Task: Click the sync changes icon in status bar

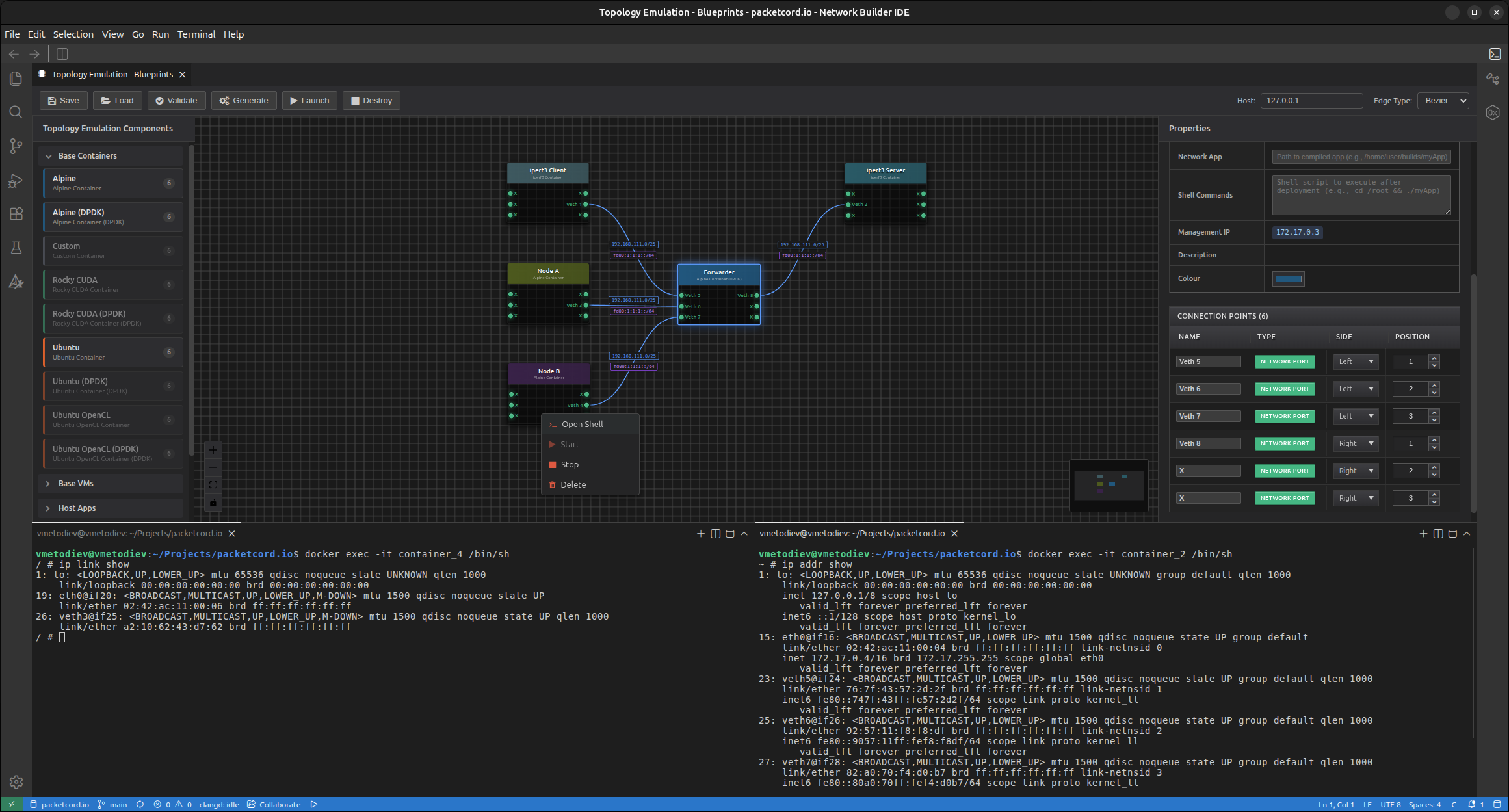Action: (x=140, y=804)
